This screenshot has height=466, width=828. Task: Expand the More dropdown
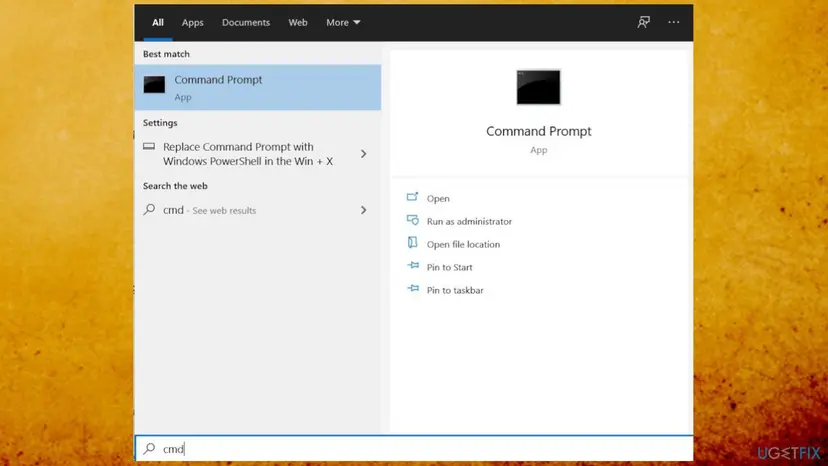(x=343, y=22)
